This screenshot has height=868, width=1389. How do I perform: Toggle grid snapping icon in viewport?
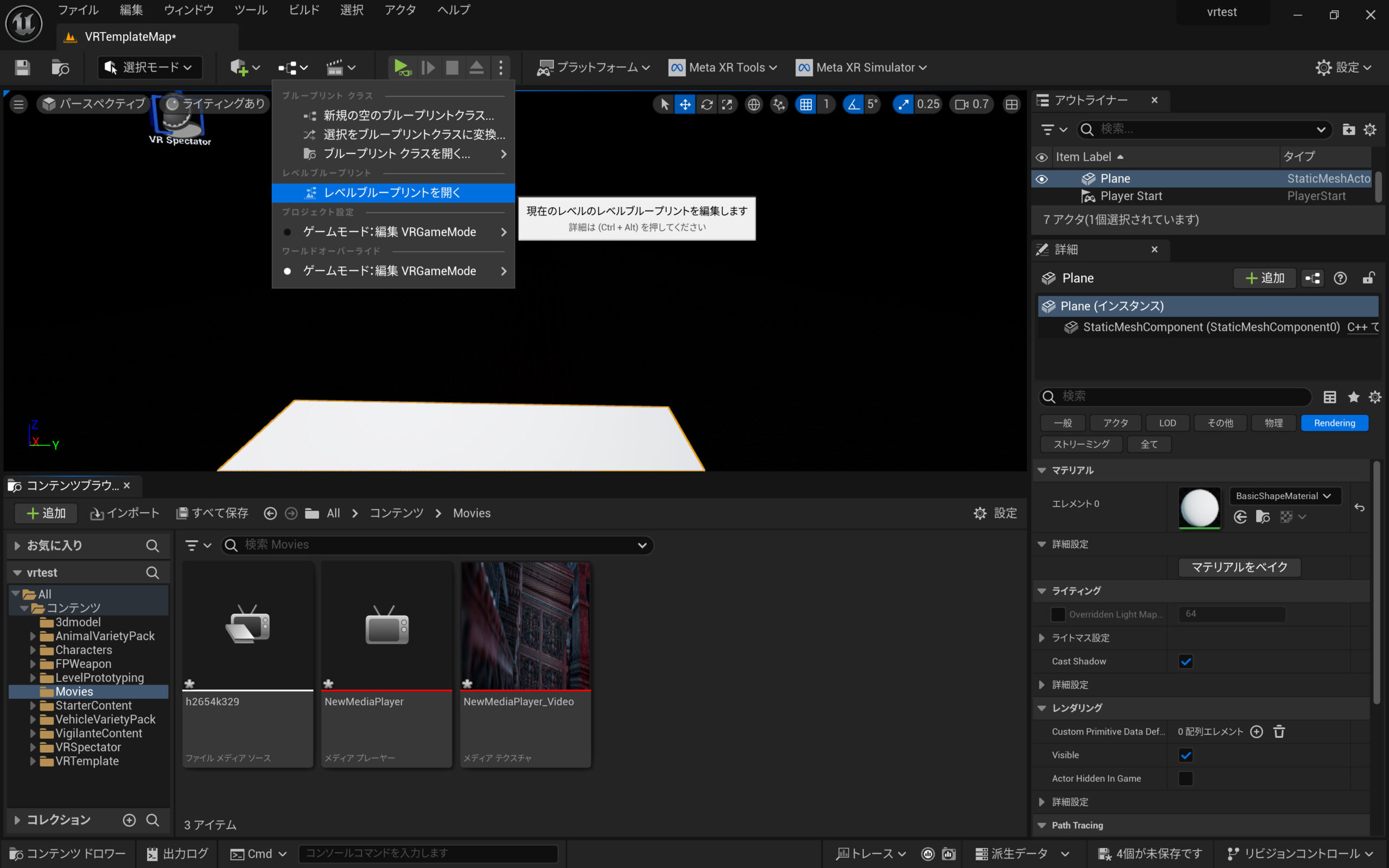pos(806,105)
